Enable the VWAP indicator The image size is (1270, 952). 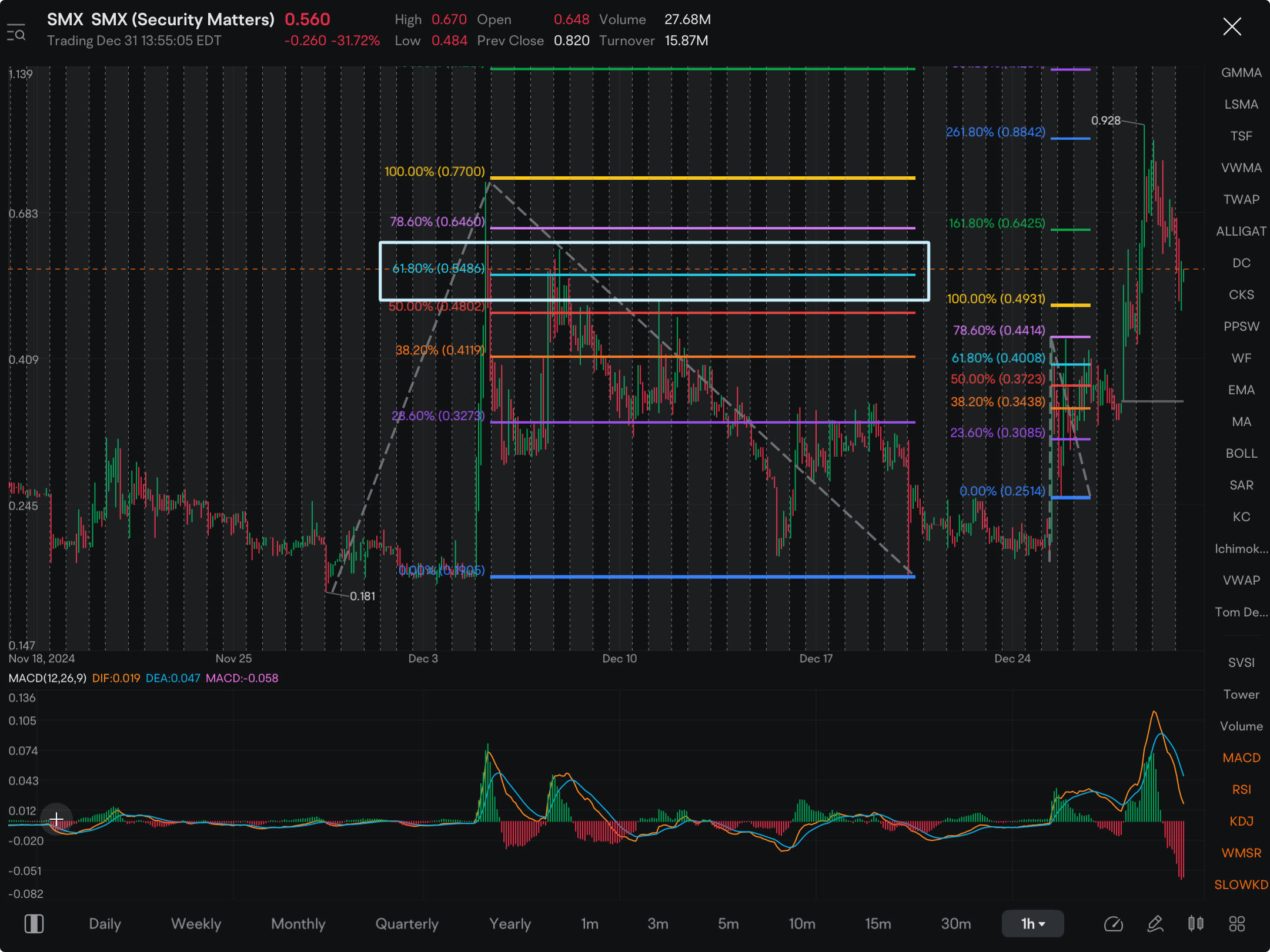coord(1241,581)
